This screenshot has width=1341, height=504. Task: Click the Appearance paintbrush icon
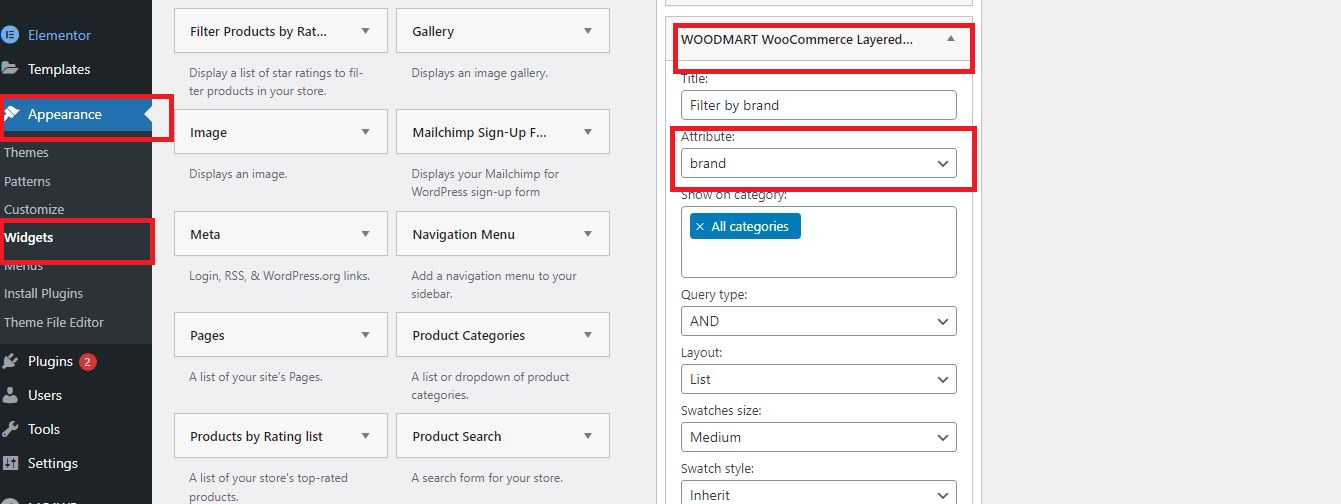11,114
